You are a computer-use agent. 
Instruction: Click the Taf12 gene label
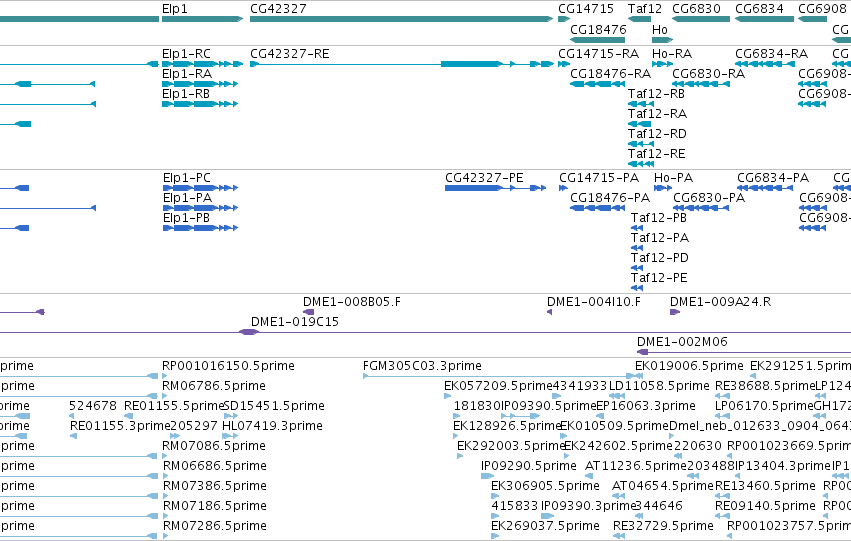coord(645,9)
